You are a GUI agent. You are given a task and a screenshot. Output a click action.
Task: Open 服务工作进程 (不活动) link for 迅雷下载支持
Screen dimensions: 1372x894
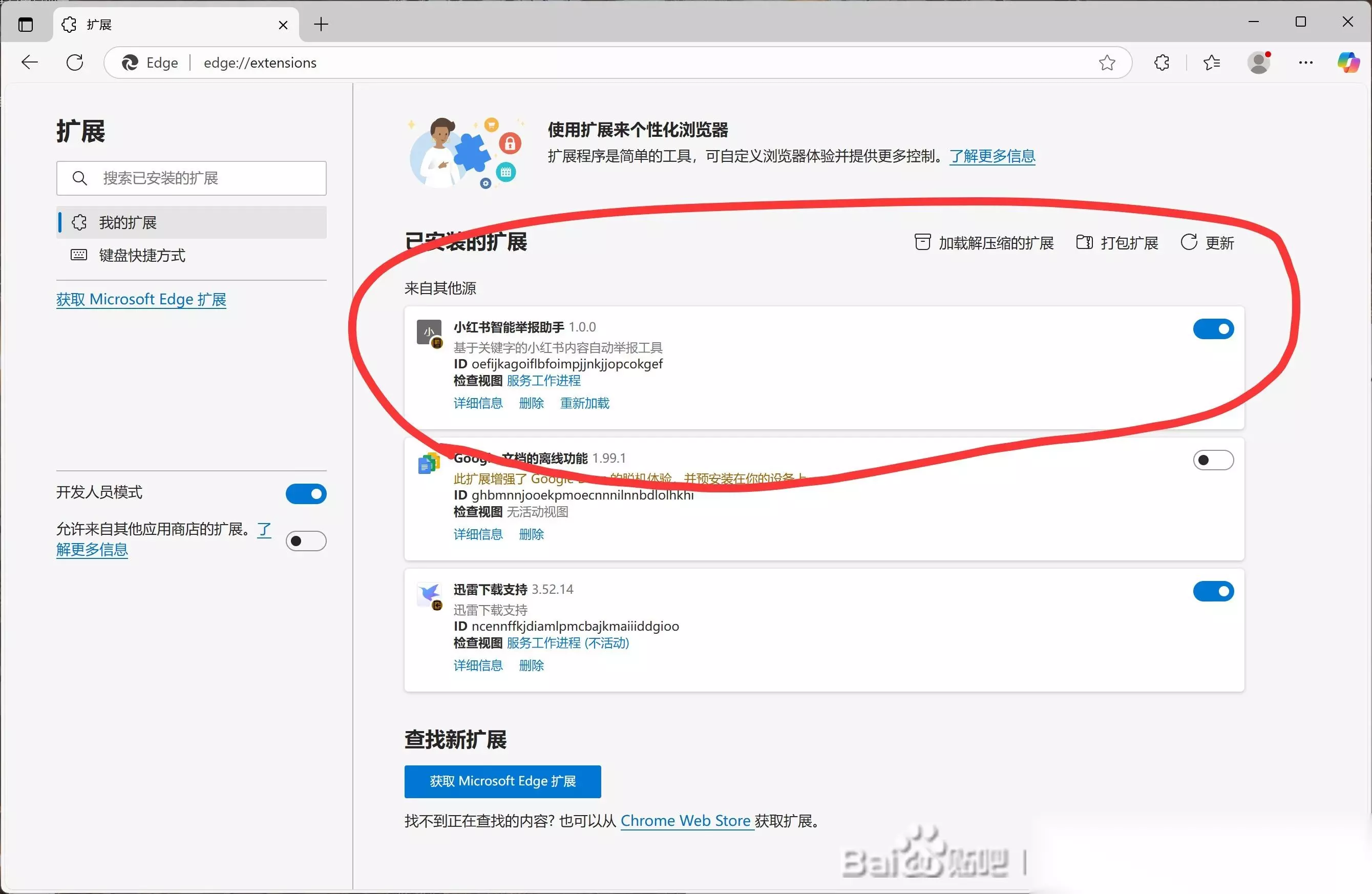(x=568, y=643)
